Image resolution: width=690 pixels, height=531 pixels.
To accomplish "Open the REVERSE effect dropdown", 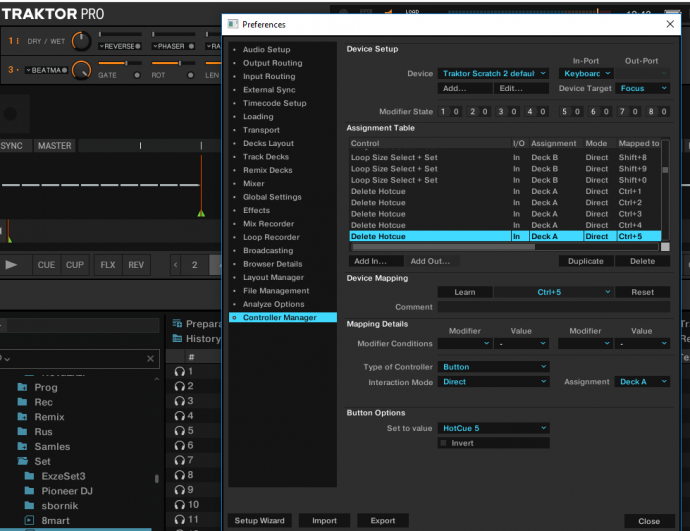I will coord(120,46).
